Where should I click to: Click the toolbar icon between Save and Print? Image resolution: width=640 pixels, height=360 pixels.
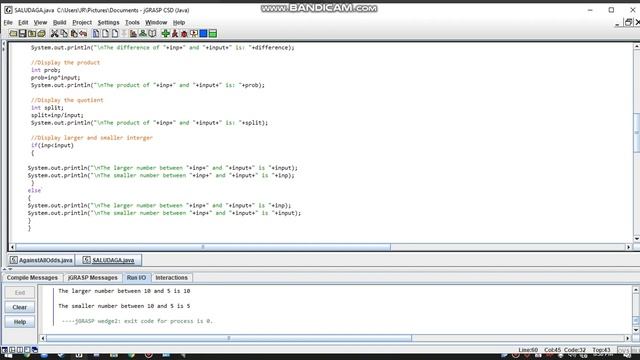pos(32,33)
